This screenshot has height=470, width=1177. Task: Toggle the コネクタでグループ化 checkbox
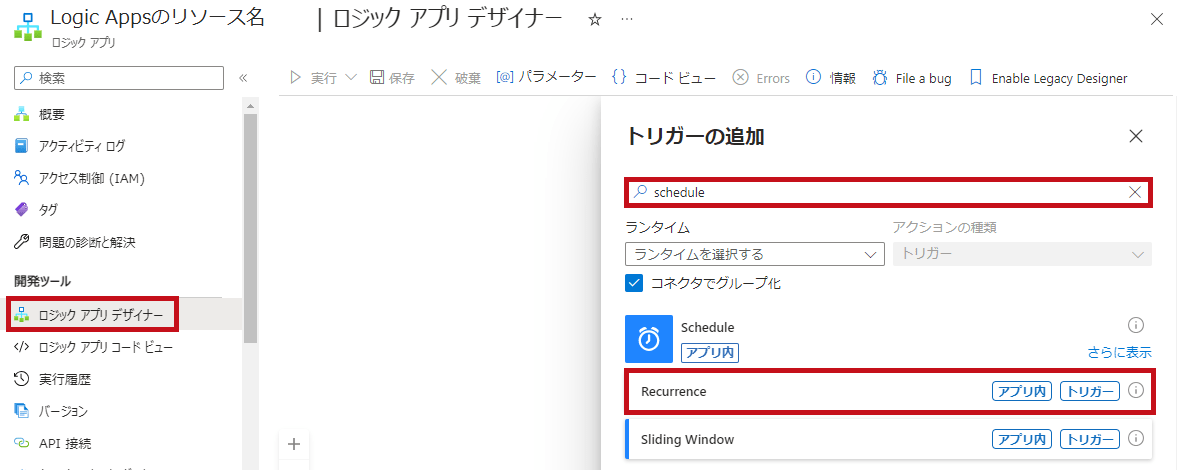(634, 283)
